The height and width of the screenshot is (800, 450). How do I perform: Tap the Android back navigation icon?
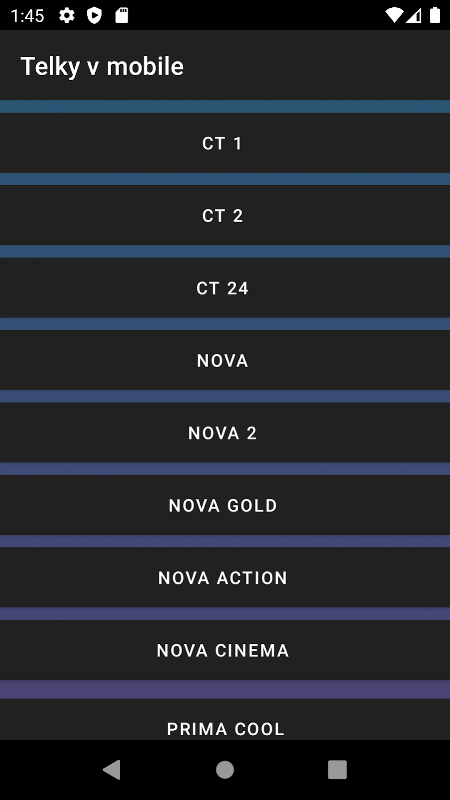click(x=112, y=769)
